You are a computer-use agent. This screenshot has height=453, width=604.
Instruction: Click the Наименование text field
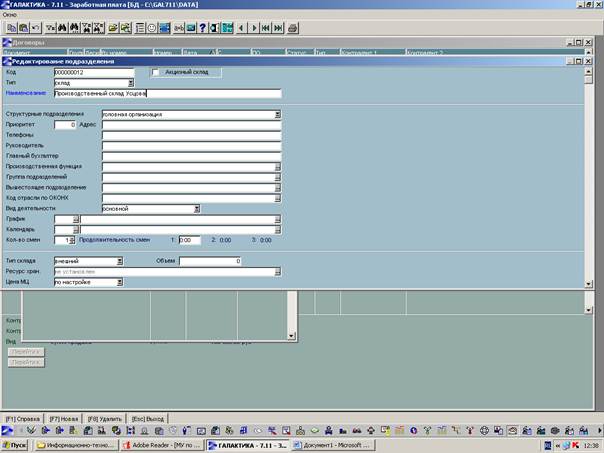pos(168,94)
